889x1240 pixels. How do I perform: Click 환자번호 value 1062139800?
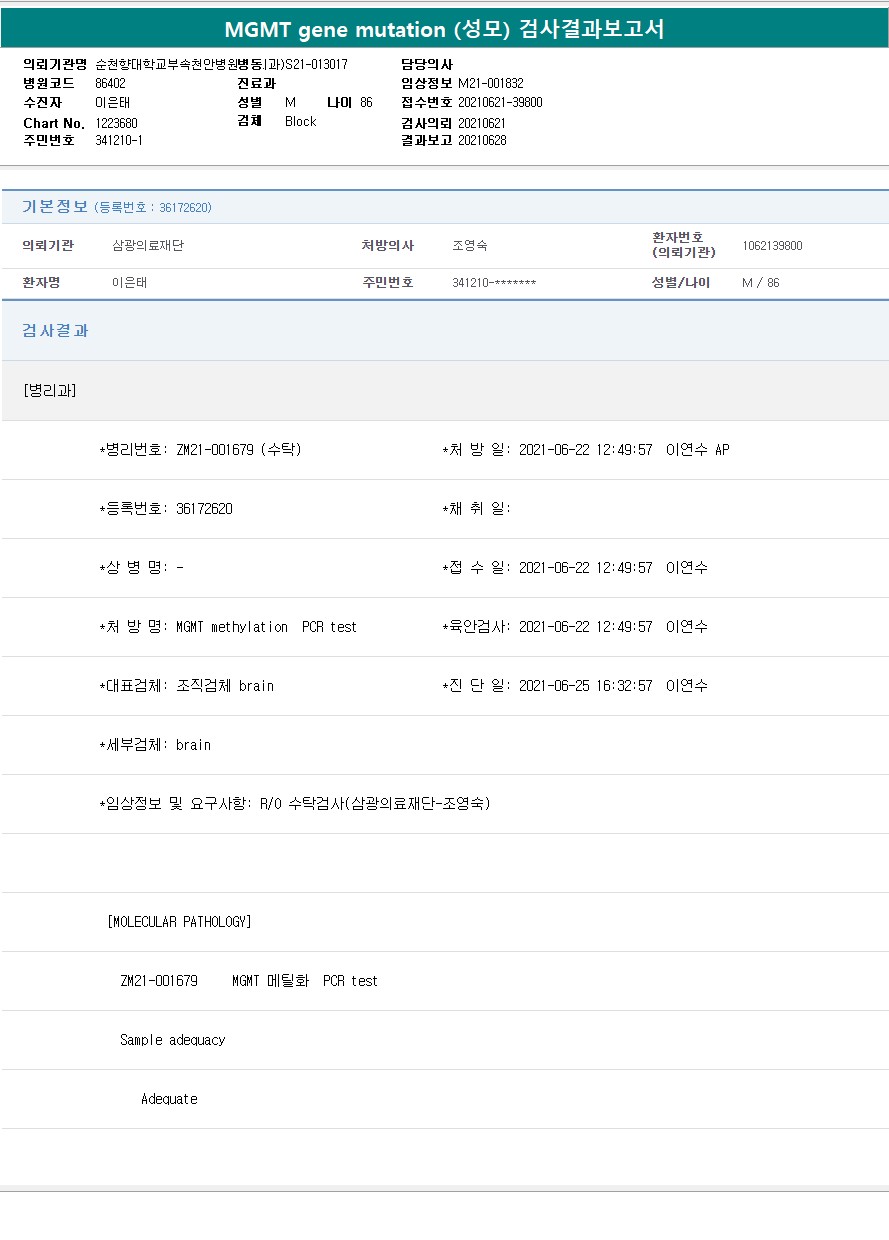[772, 246]
